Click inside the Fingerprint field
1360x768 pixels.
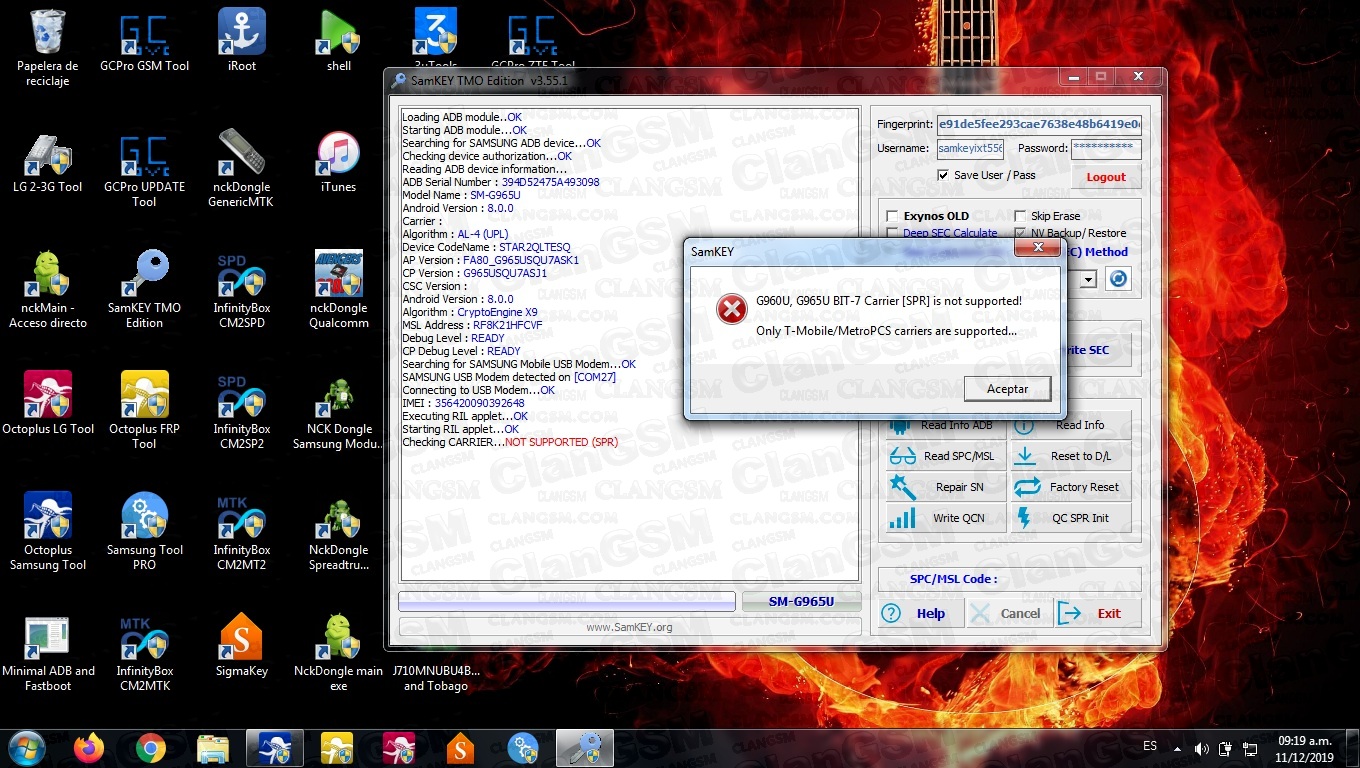[1039, 124]
